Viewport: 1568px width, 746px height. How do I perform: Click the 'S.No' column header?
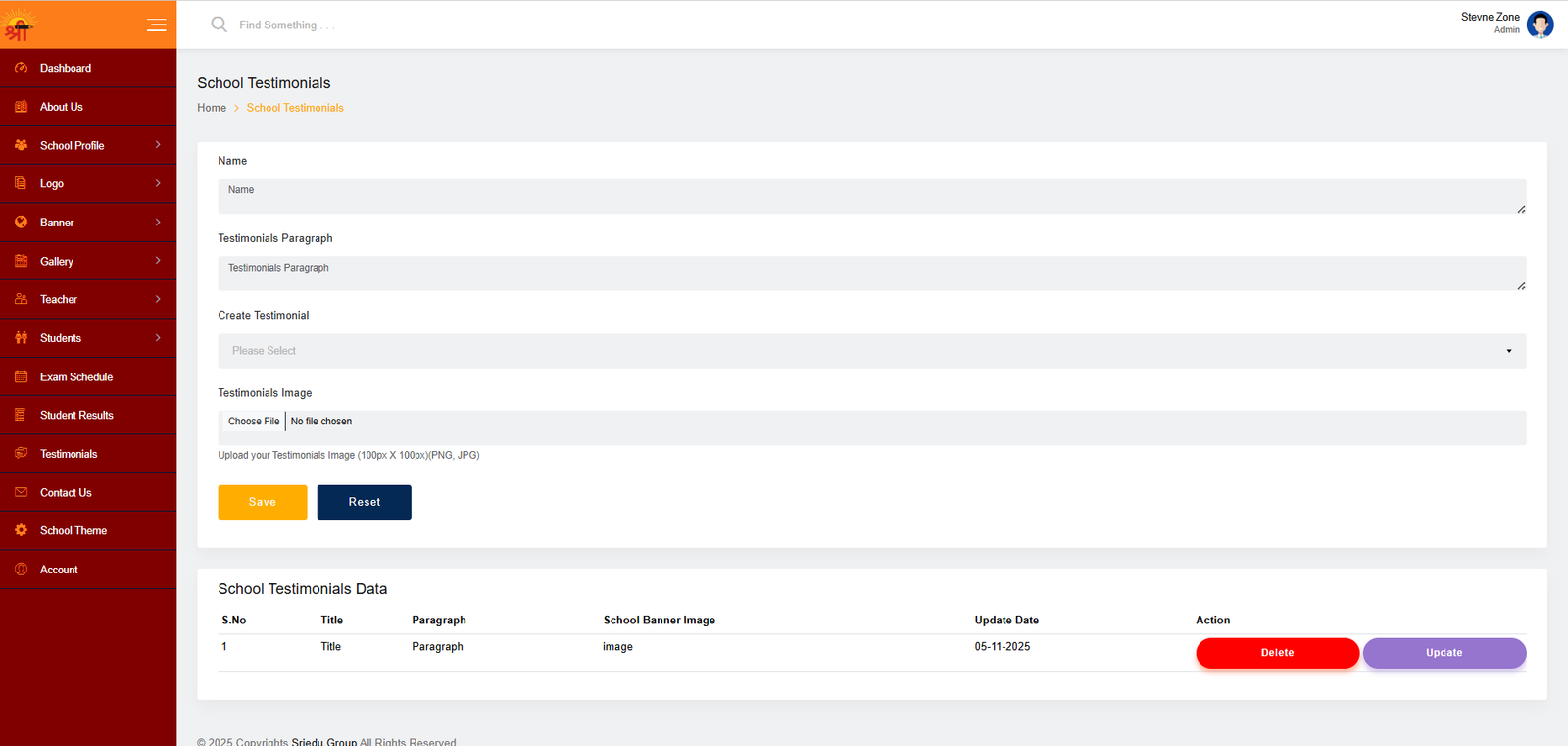pos(234,621)
